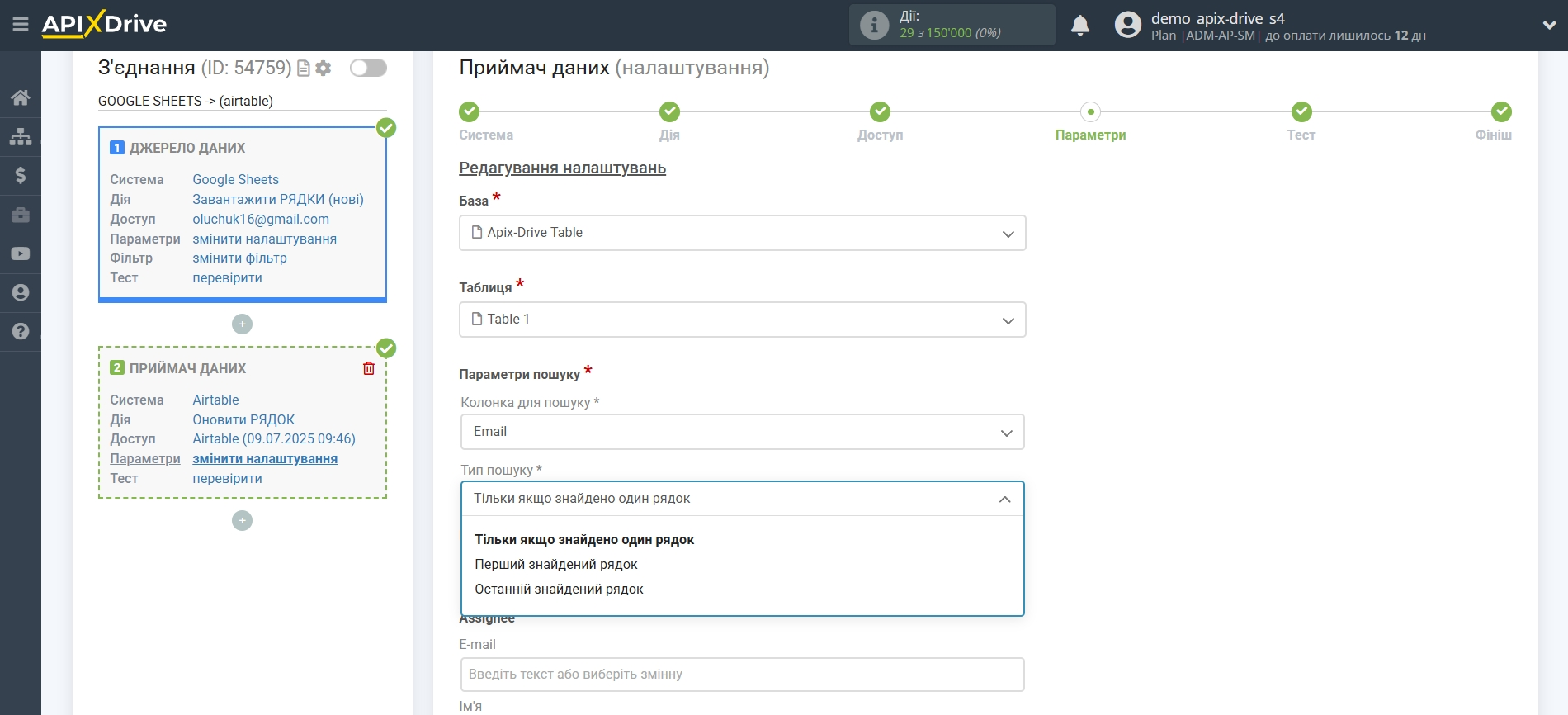The height and width of the screenshot is (715, 1568).
Task: Open the home dashboard sidebar icon
Action: (21, 97)
